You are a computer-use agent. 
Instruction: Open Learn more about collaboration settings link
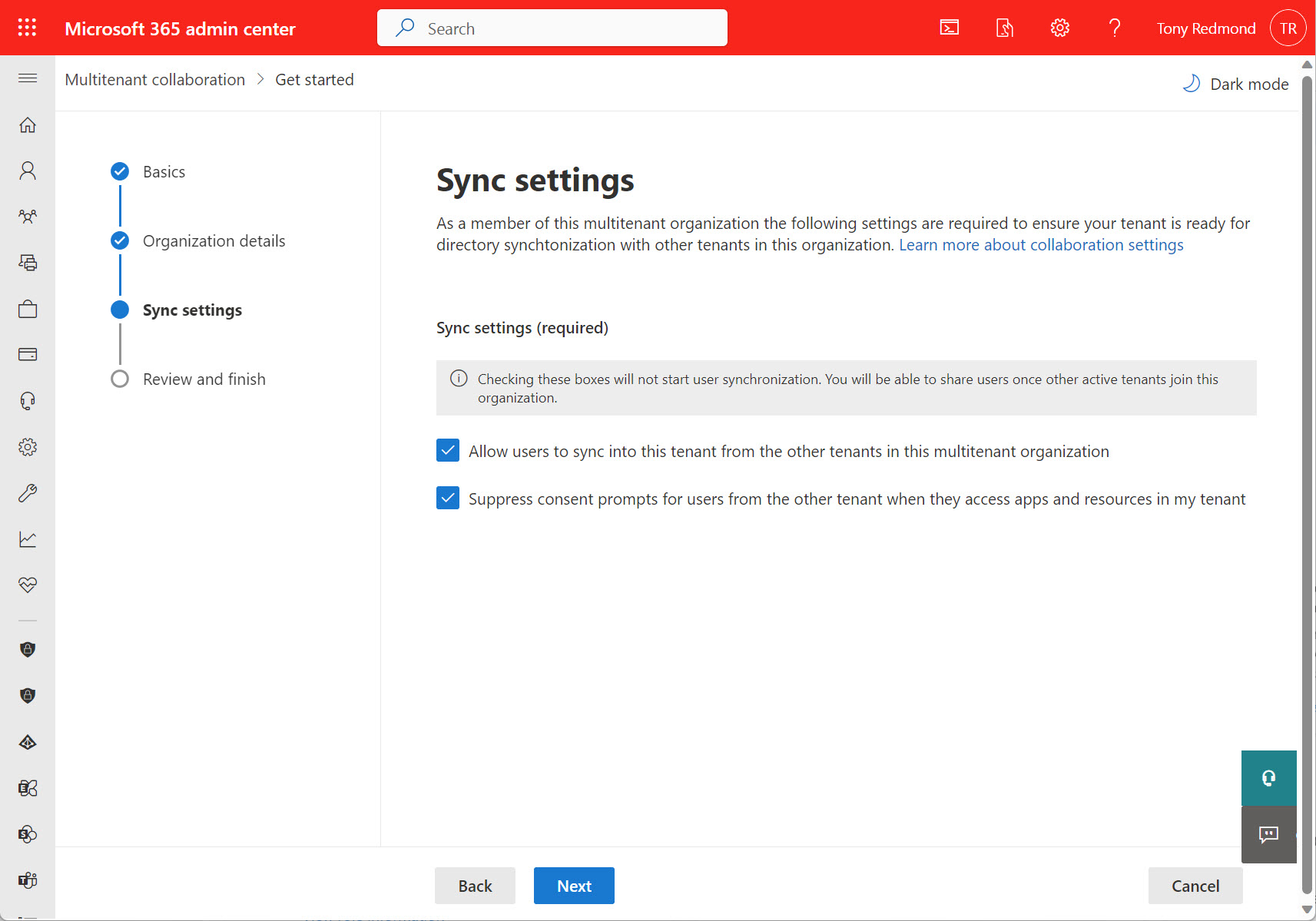tap(1041, 244)
